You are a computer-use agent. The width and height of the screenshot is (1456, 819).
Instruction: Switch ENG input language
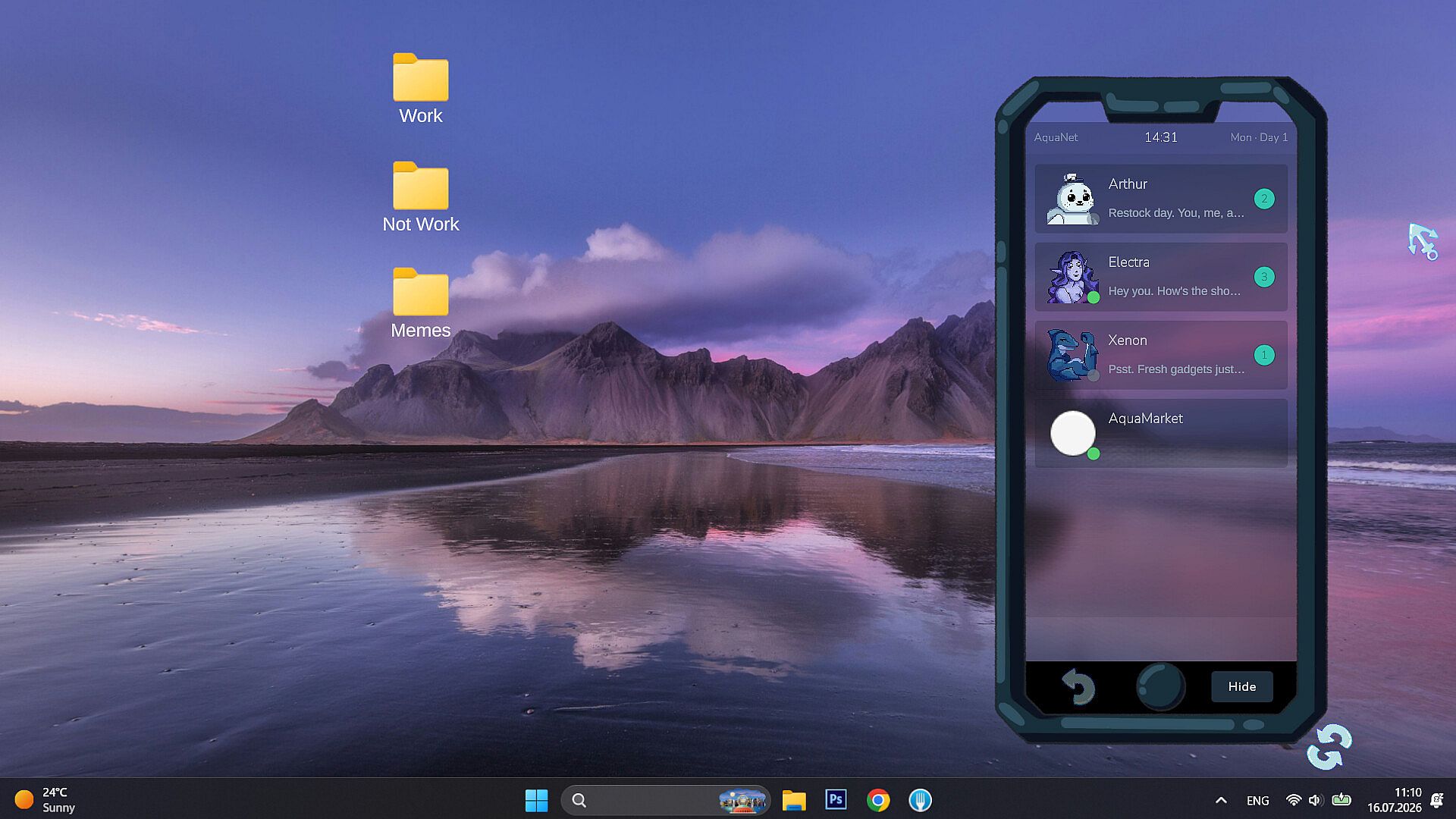[1257, 801]
